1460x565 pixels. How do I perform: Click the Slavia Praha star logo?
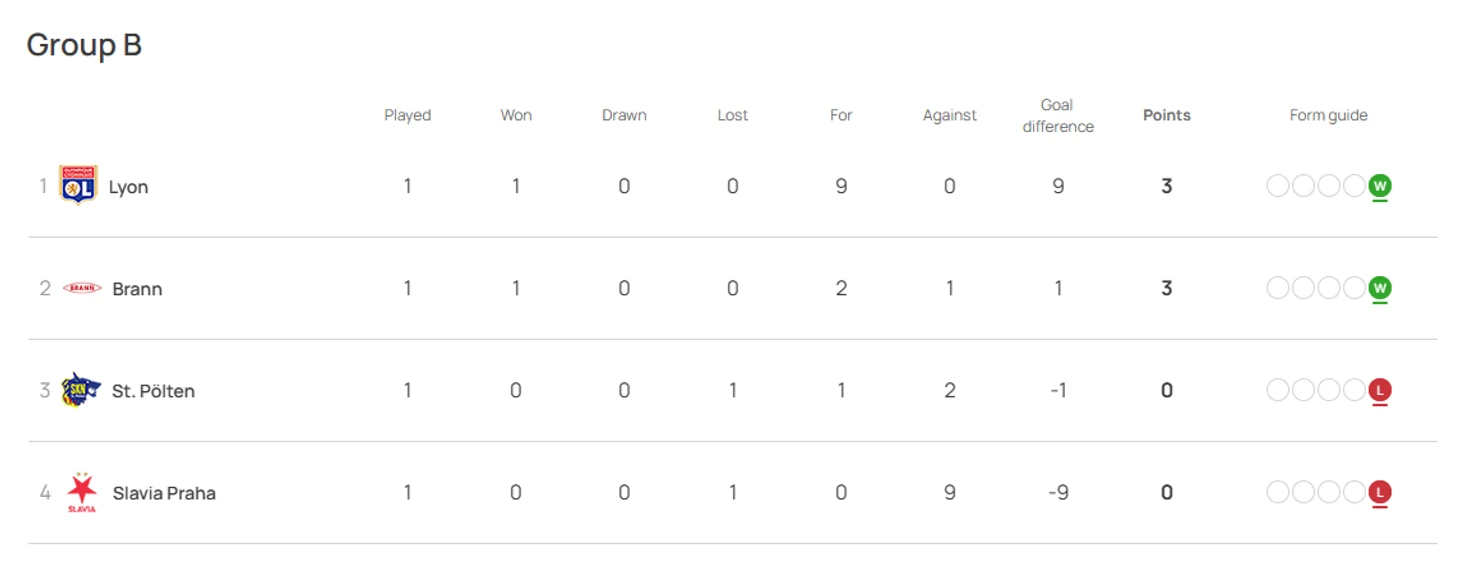82,492
